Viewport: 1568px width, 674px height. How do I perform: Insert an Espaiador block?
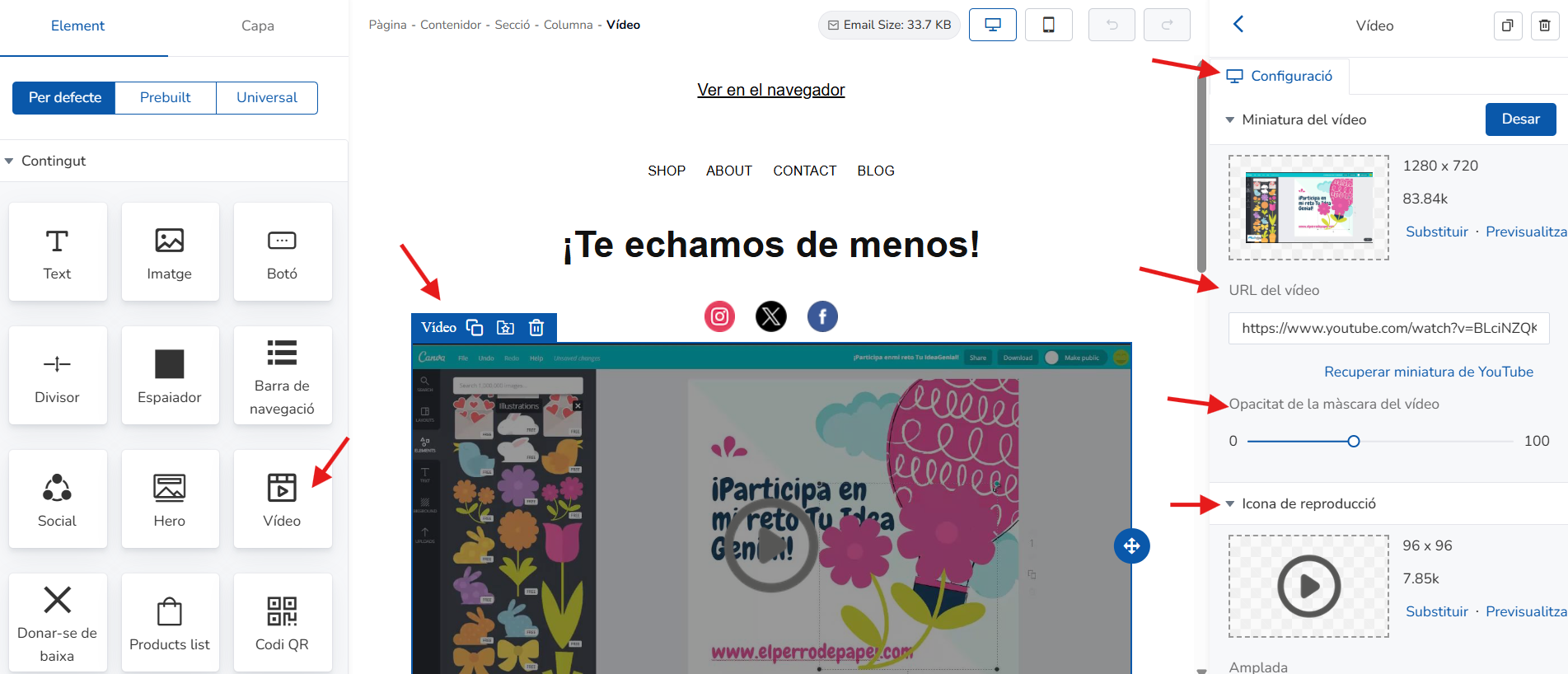pos(170,376)
